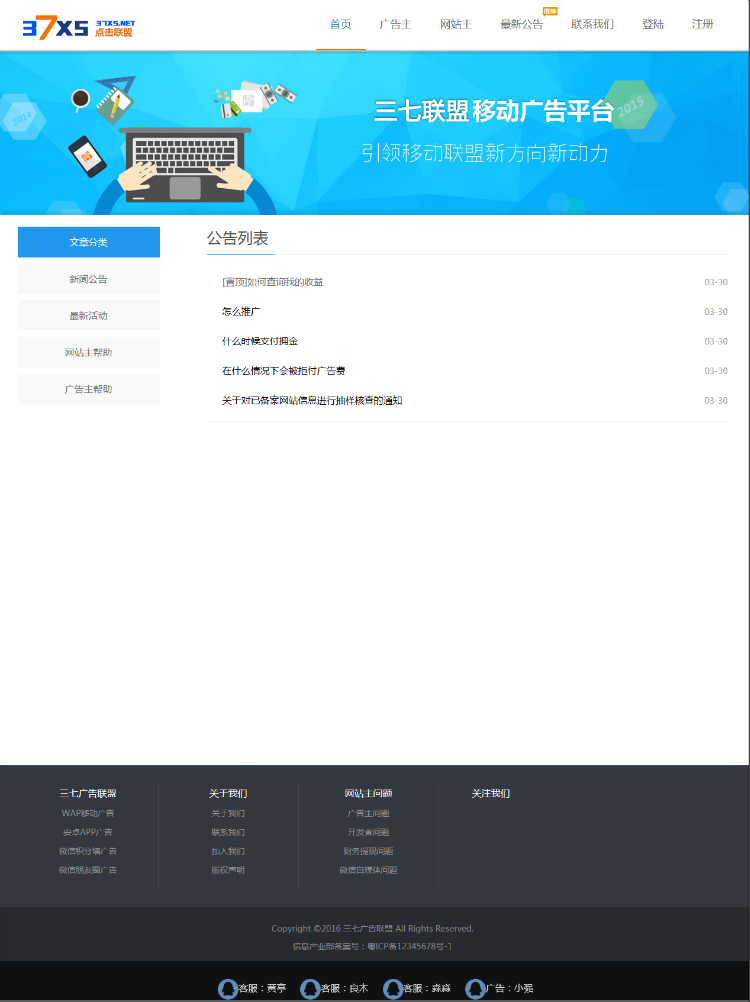Open QQ chat icon for 广告 小强
Image resolution: width=750 pixels, height=1002 pixels.
coord(475,989)
